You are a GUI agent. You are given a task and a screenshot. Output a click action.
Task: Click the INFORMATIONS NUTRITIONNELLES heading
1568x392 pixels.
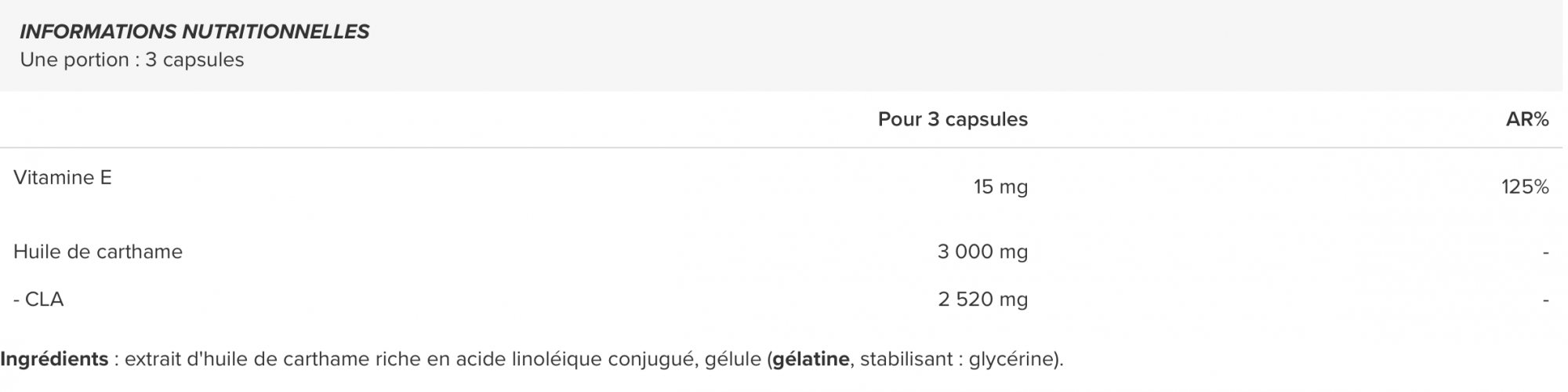click(x=194, y=32)
